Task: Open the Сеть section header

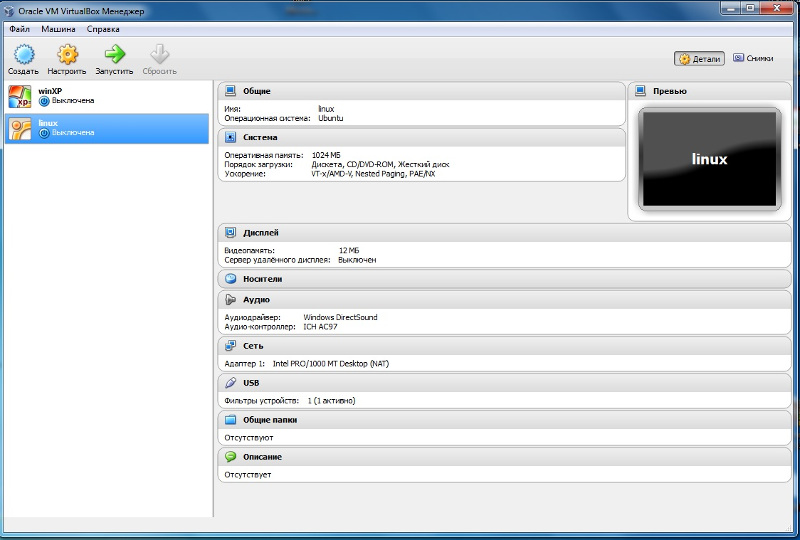Action: point(504,346)
